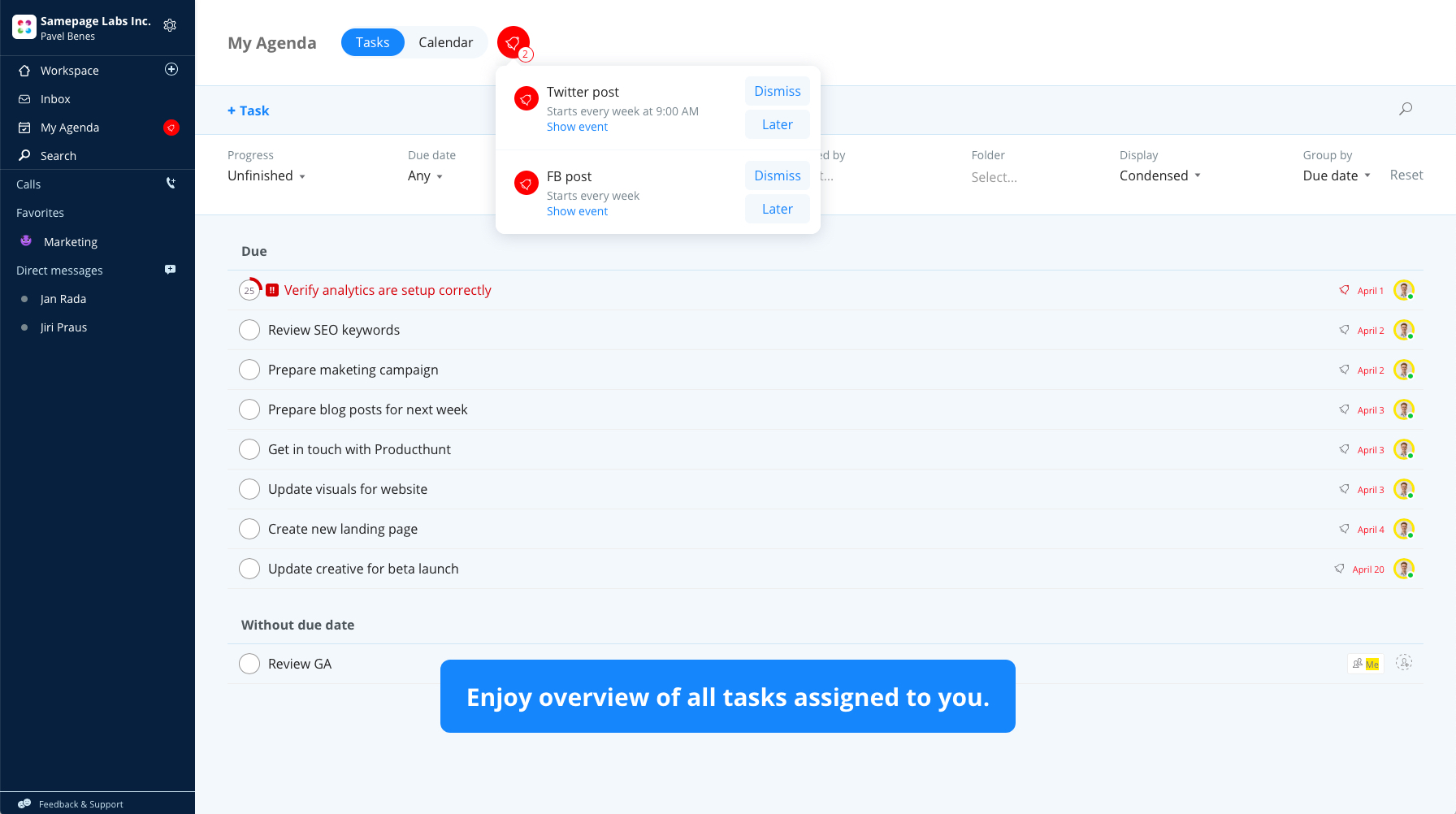1456x814 pixels.
Task: Click assignee avatar on Verify analytics row
Action: pos(1404,290)
